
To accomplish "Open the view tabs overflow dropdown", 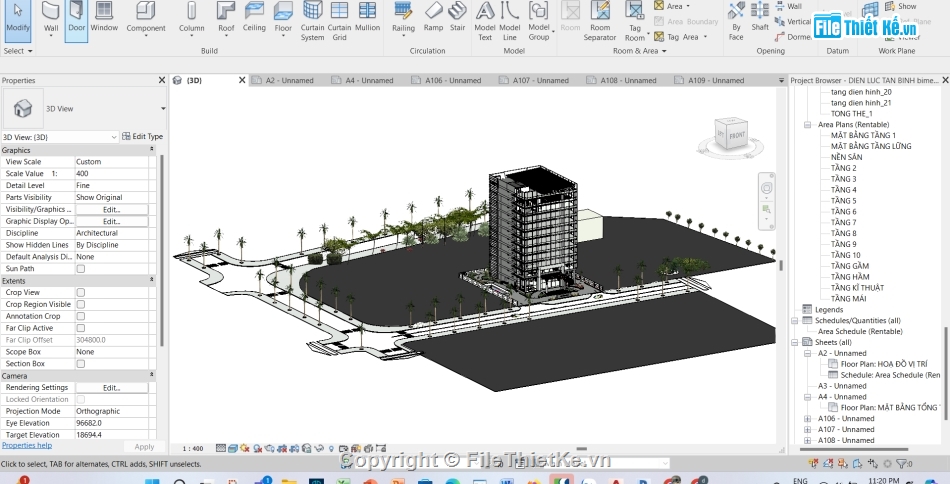I will click(781, 80).
